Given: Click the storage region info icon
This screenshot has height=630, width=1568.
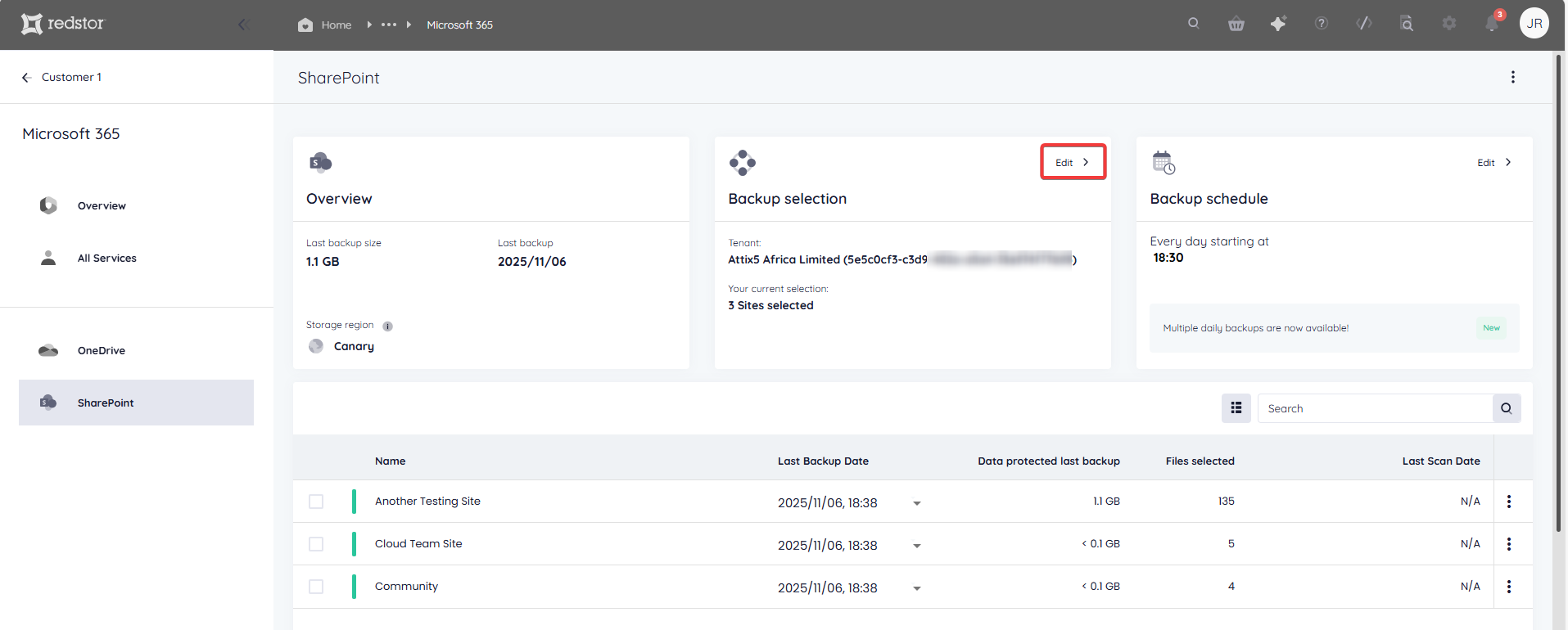Looking at the screenshot, I should point(388,326).
